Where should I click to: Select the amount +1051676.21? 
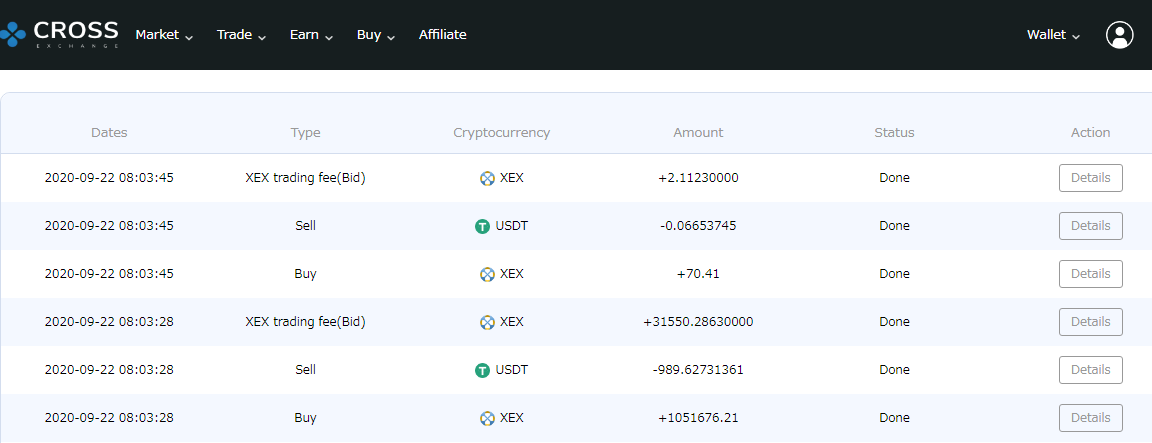[698, 417]
